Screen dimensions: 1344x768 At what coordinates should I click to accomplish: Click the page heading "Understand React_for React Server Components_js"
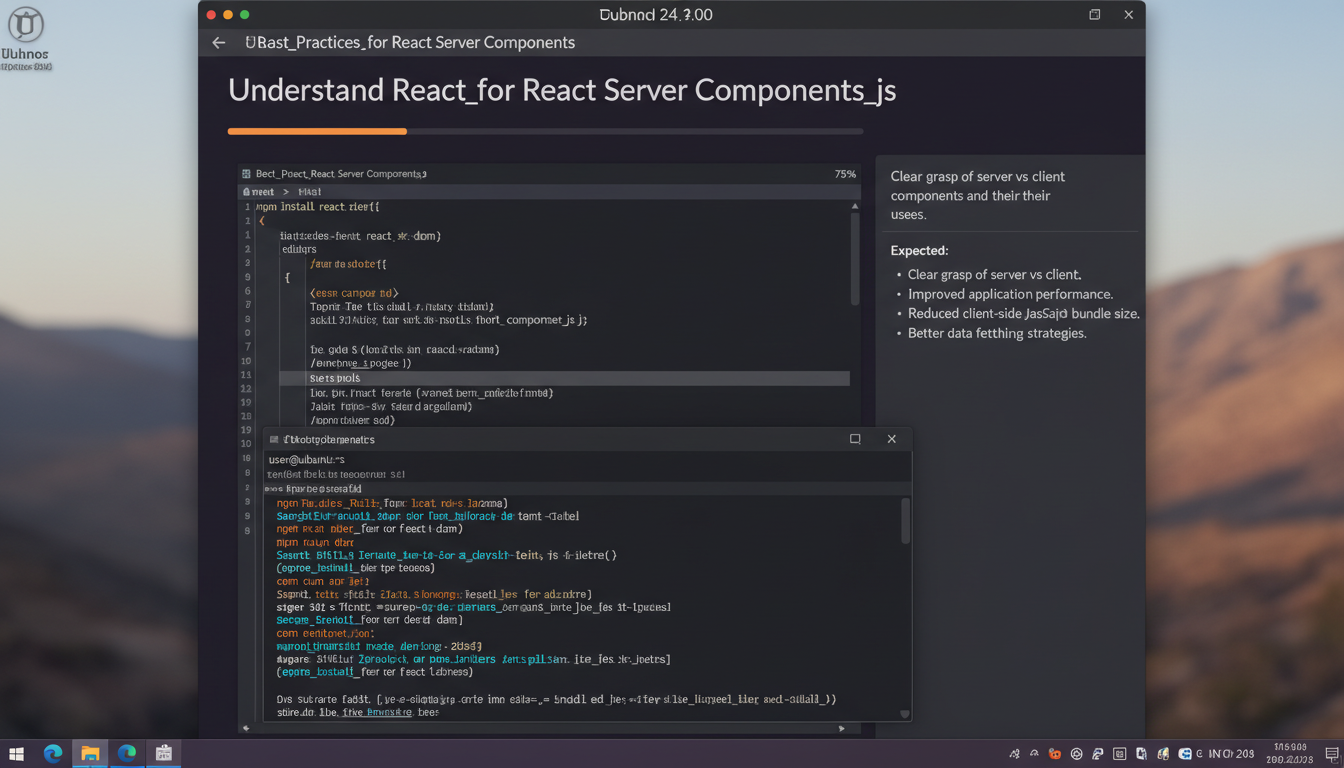pyautogui.click(x=562, y=90)
